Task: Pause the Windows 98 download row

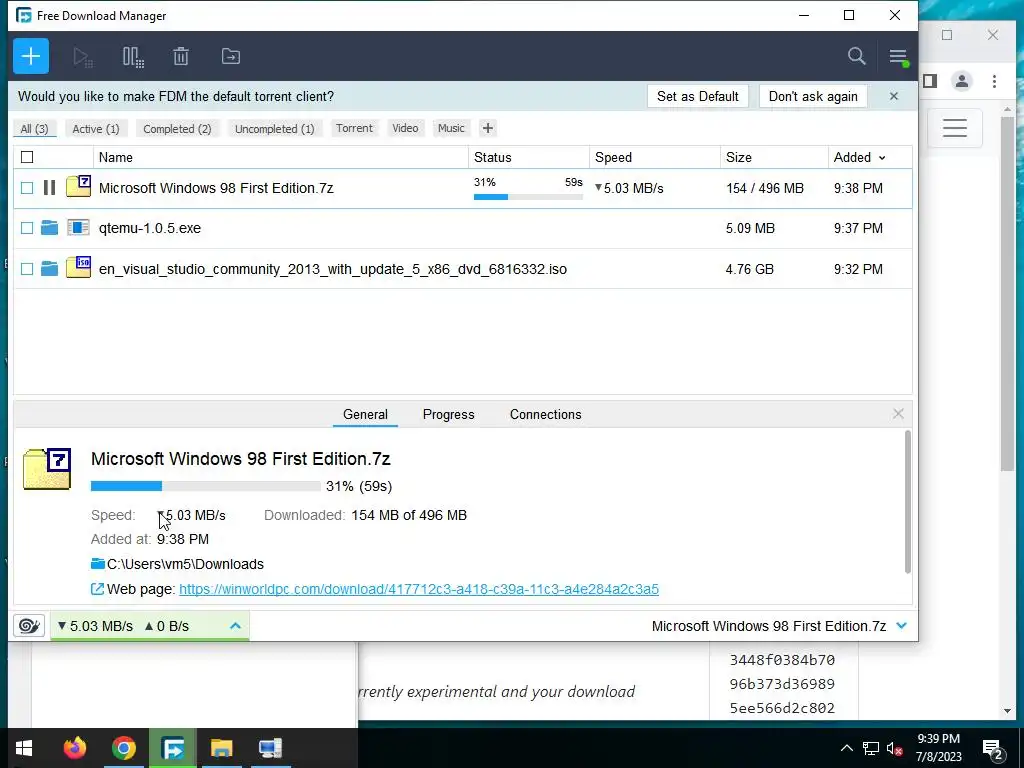Action: pos(49,188)
